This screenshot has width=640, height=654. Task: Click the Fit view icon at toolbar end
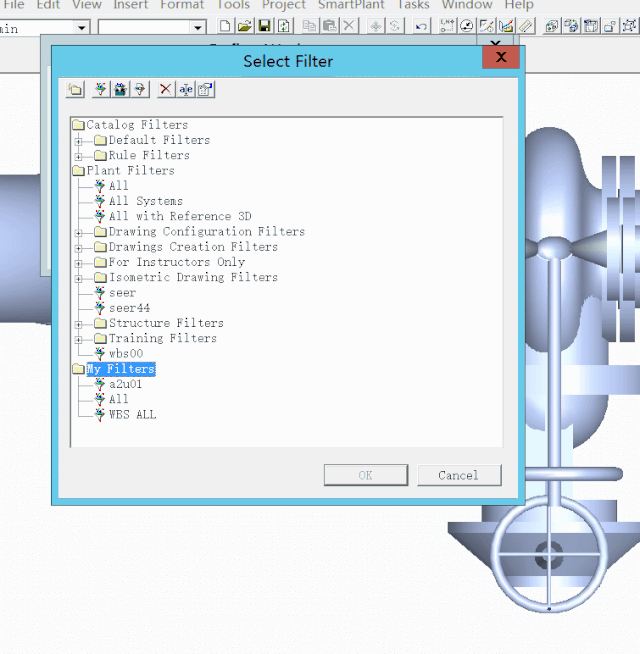[x=630, y=26]
